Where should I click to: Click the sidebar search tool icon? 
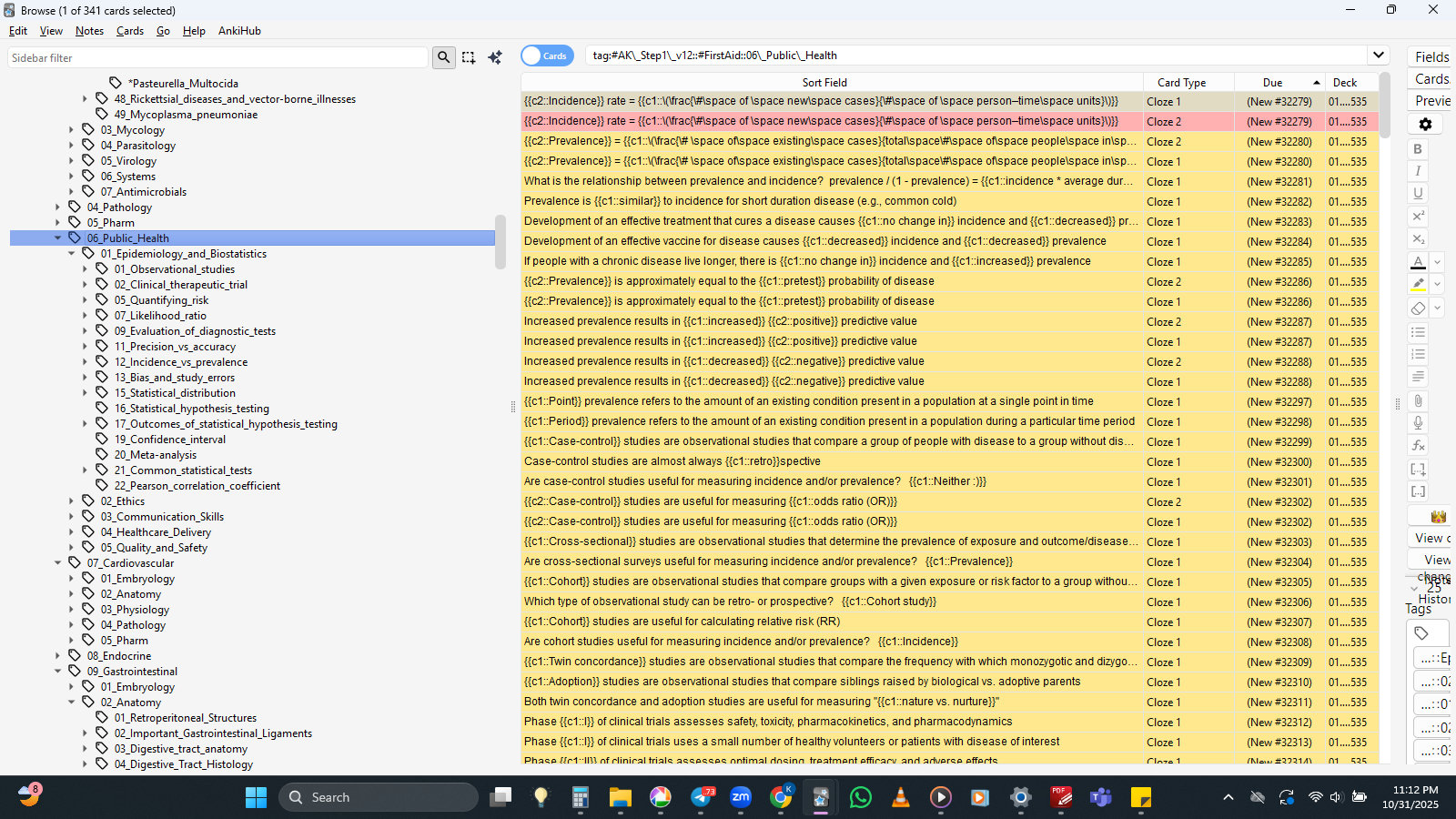[x=443, y=57]
